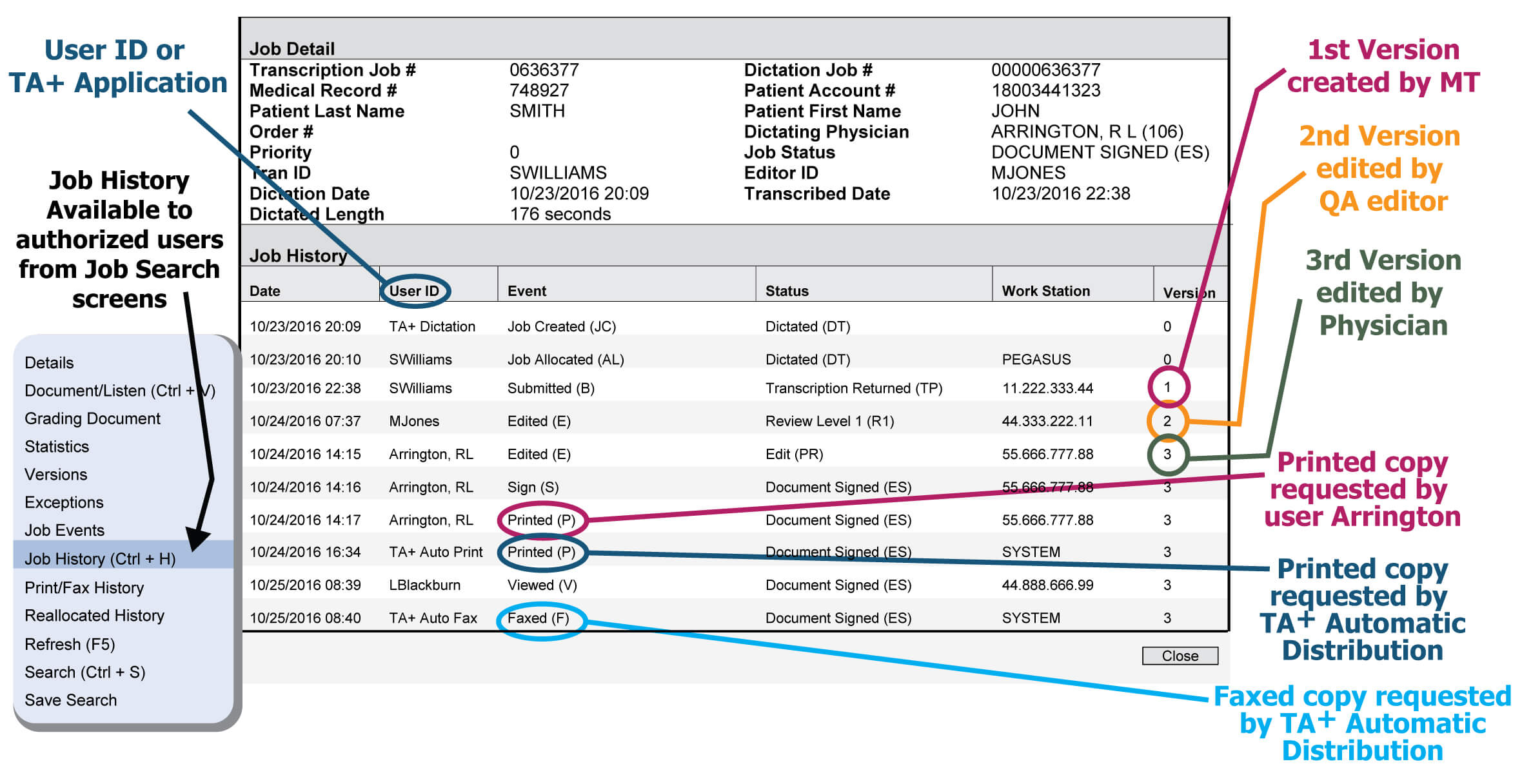This screenshot has height=784, width=1522.
Task: Click the LBlackburn user ID cell
Action: (424, 585)
